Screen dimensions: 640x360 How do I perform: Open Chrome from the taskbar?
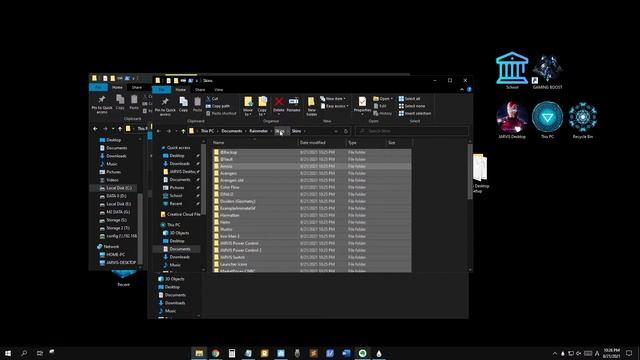pyautogui.click(x=216, y=353)
